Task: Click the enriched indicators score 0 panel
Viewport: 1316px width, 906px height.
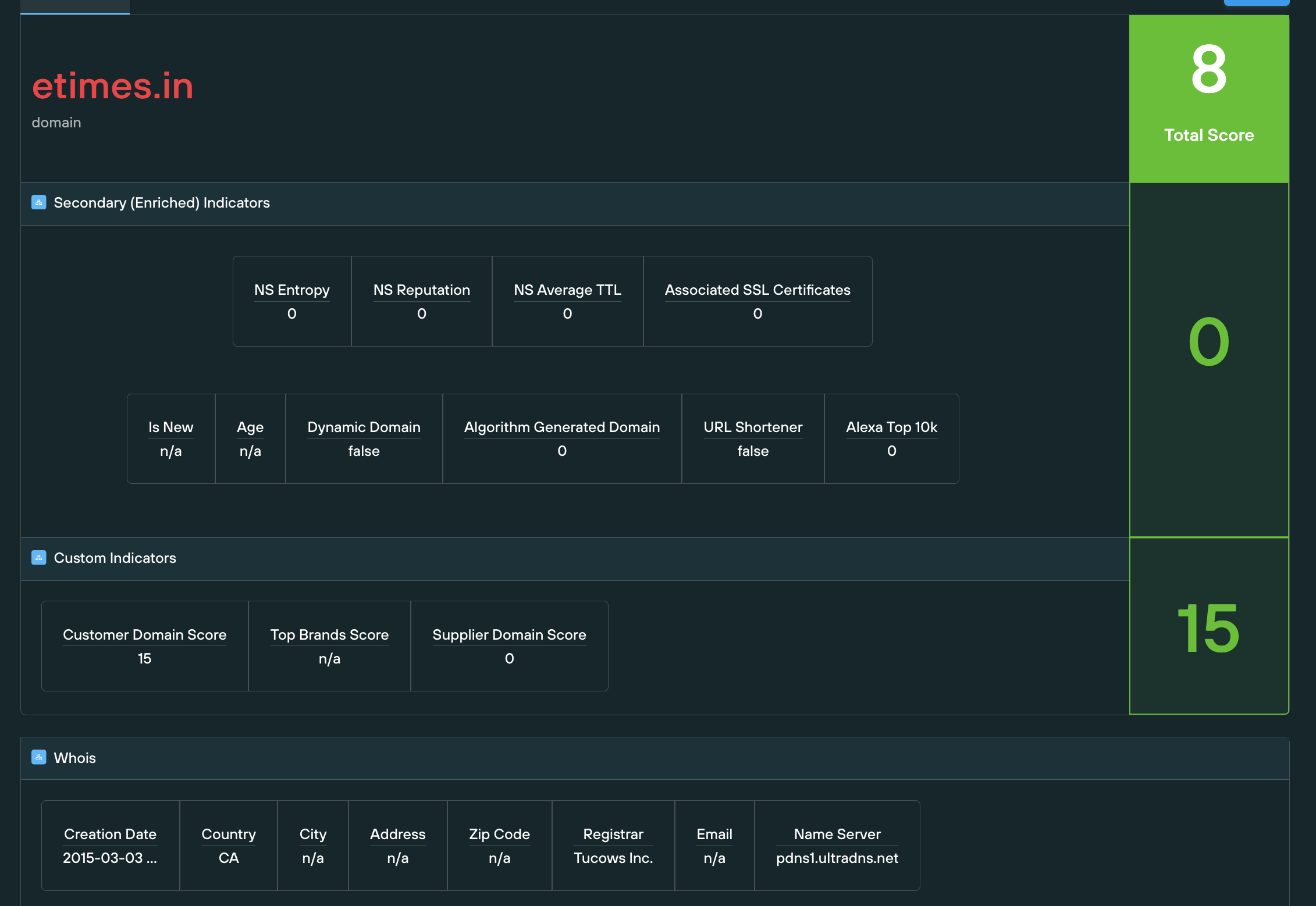Action: [1209, 360]
